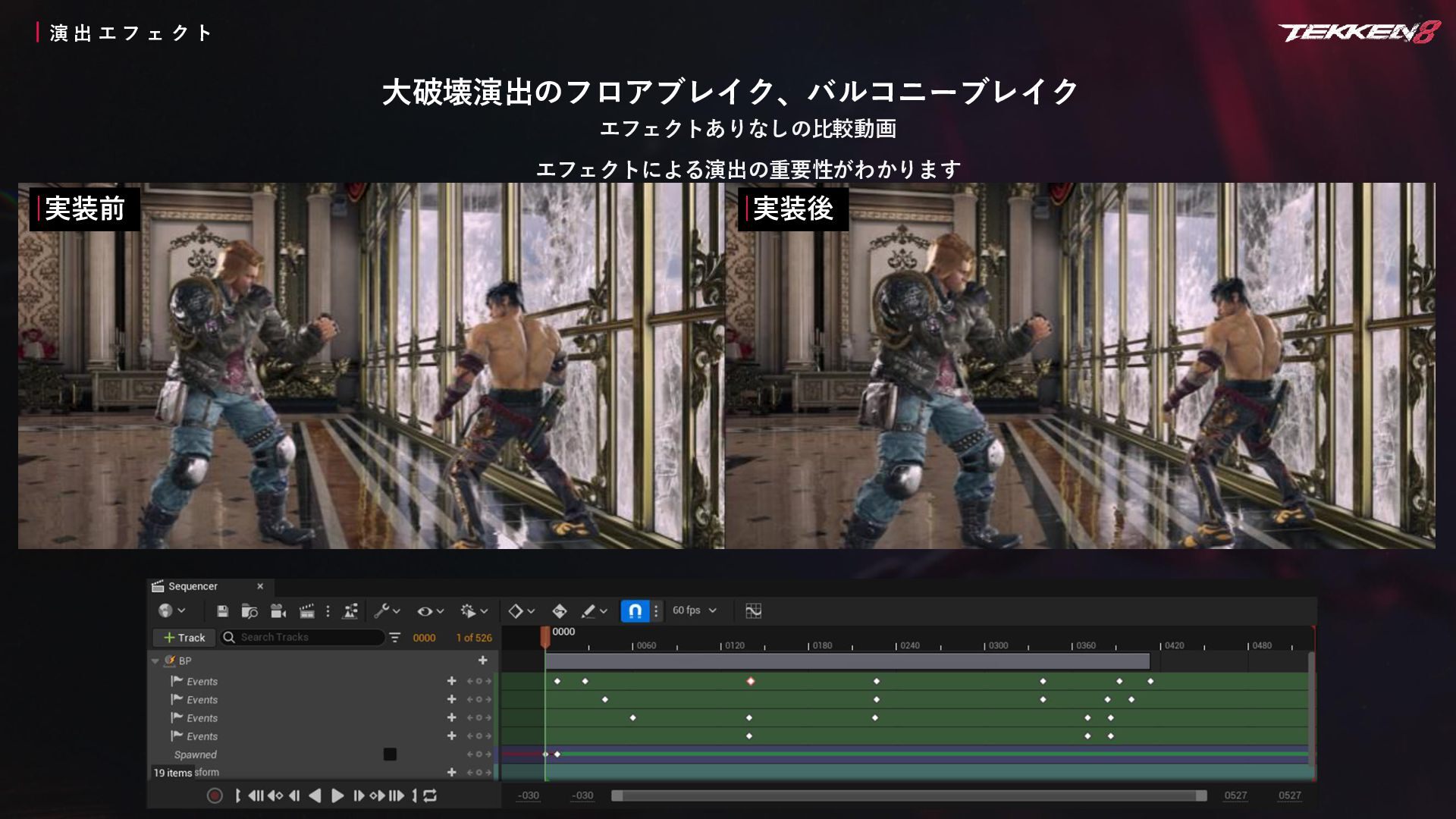
Task: Toggle the blue magnet snapping button
Action: (635, 611)
